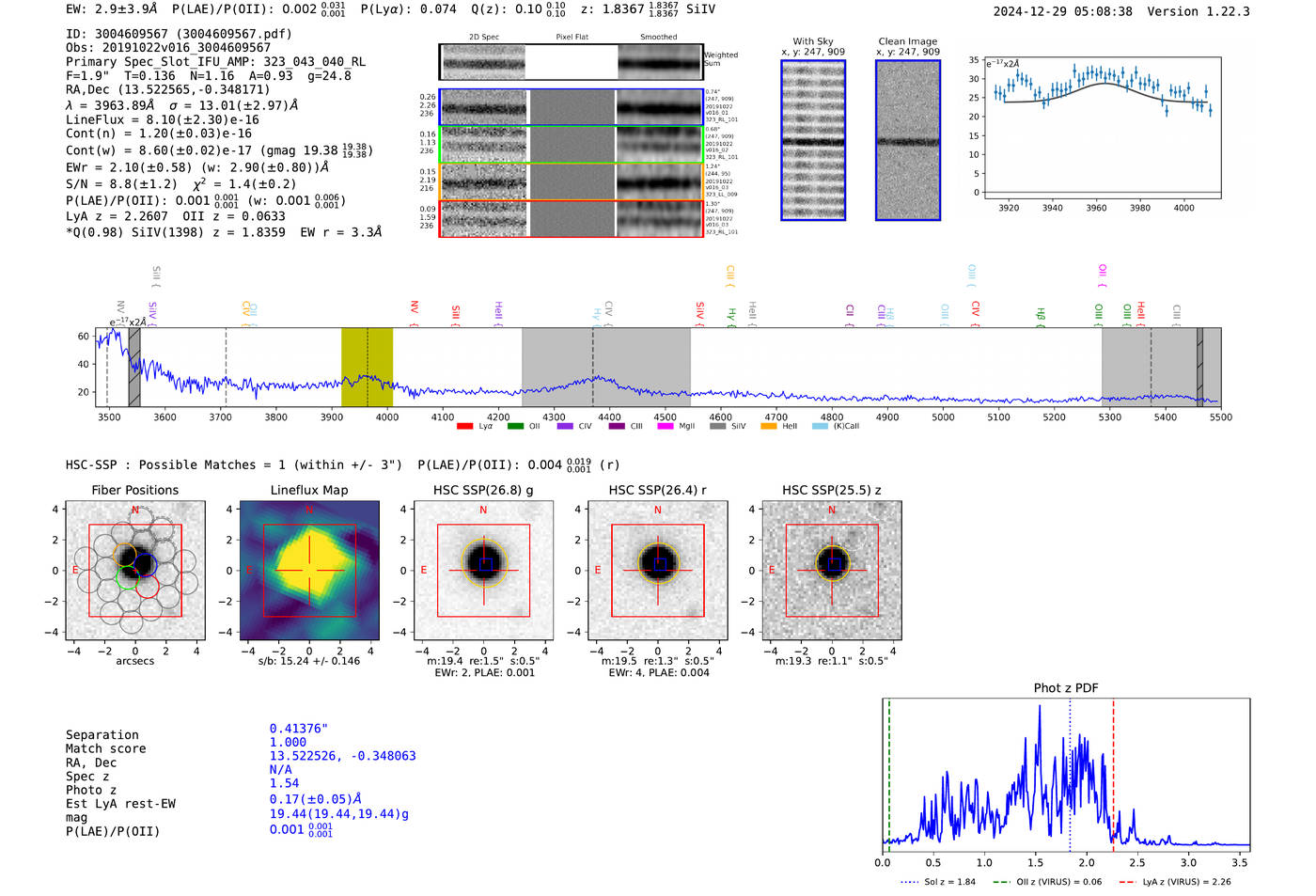Click "Primary Spec_Slot_IFU_AMP: 323_043_040_RL"
The height and width of the screenshot is (896, 1316).
(215, 62)
